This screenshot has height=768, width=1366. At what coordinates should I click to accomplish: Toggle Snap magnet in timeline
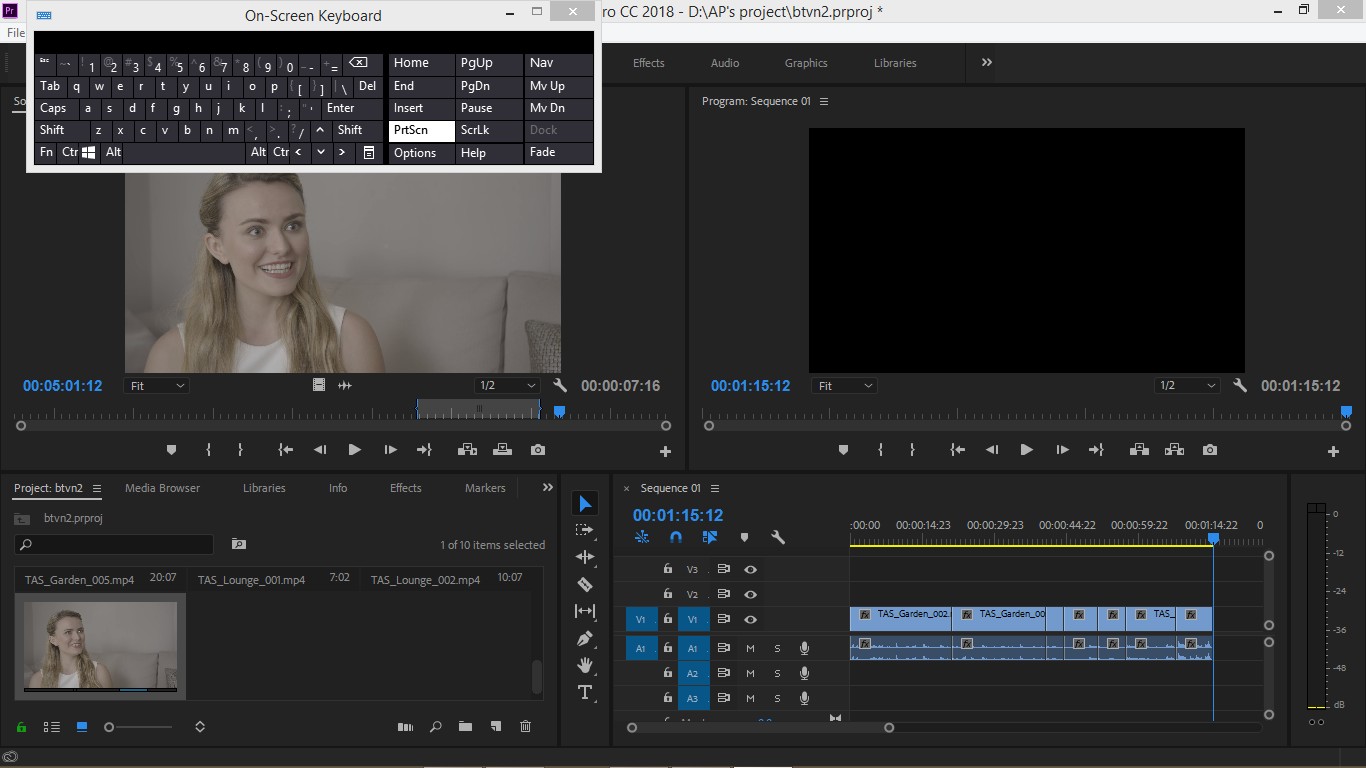click(x=676, y=537)
